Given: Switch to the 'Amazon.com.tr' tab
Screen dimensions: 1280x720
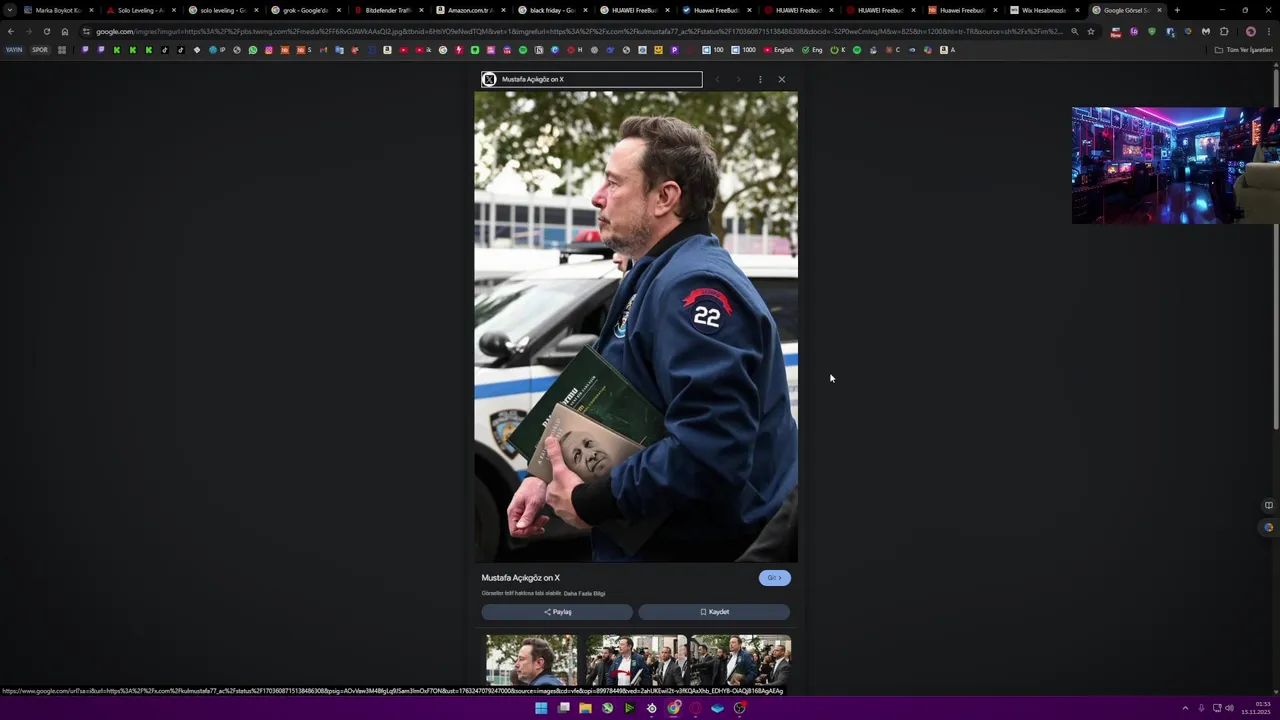Looking at the screenshot, I should [x=468, y=10].
